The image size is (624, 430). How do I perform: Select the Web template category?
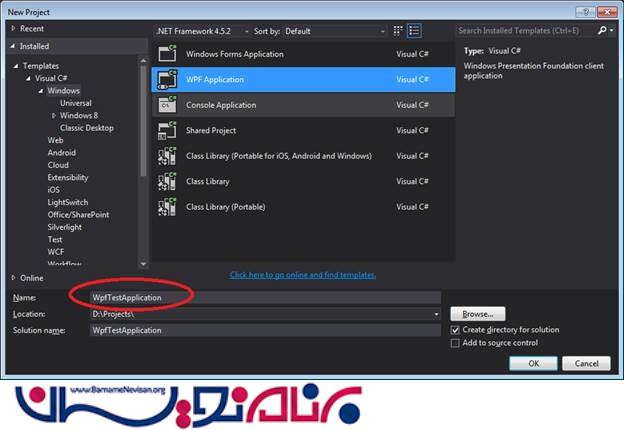click(55, 140)
